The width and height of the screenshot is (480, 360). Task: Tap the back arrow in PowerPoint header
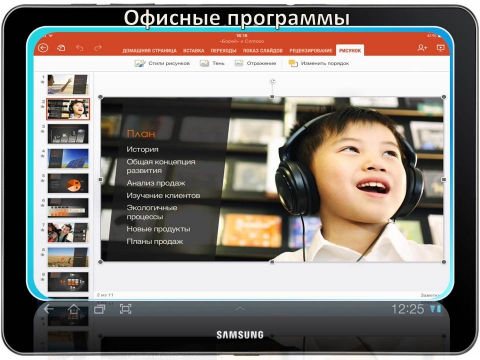click(43, 48)
